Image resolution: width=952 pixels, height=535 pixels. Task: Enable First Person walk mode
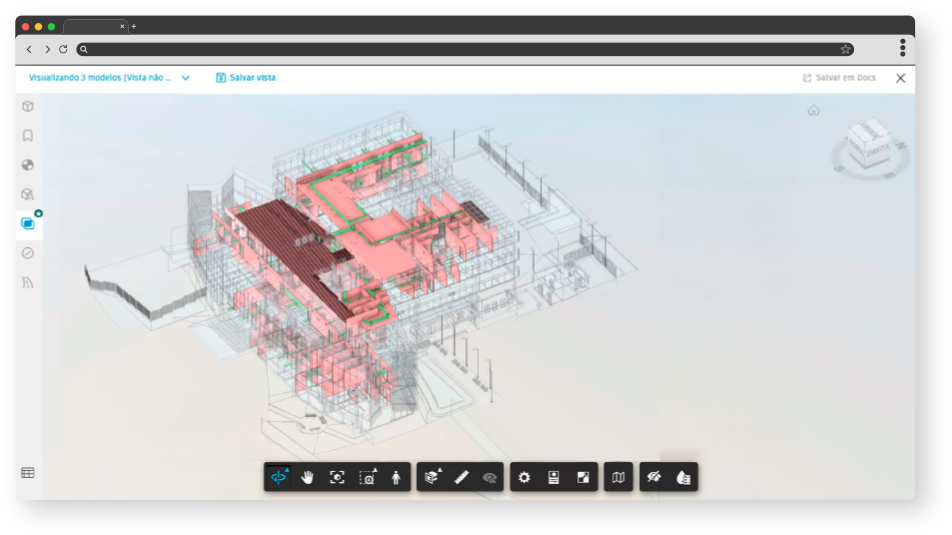(396, 477)
